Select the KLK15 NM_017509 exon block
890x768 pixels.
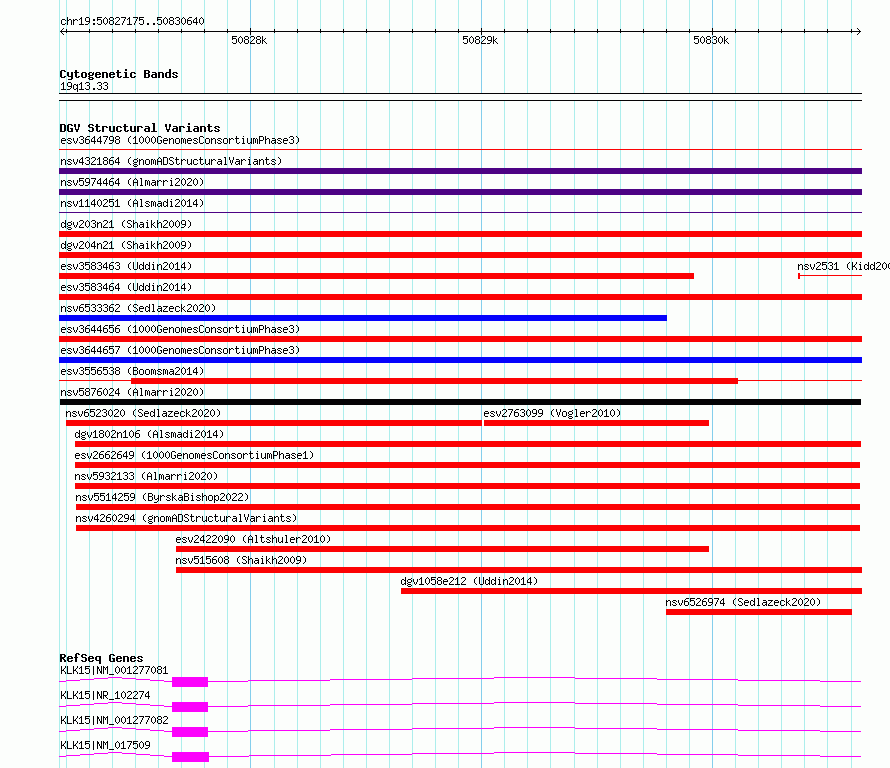point(191,757)
